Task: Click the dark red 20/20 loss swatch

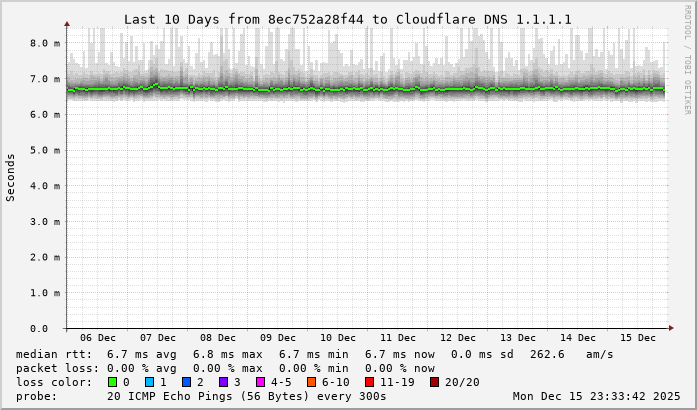Action: click(x=434, y=382)
